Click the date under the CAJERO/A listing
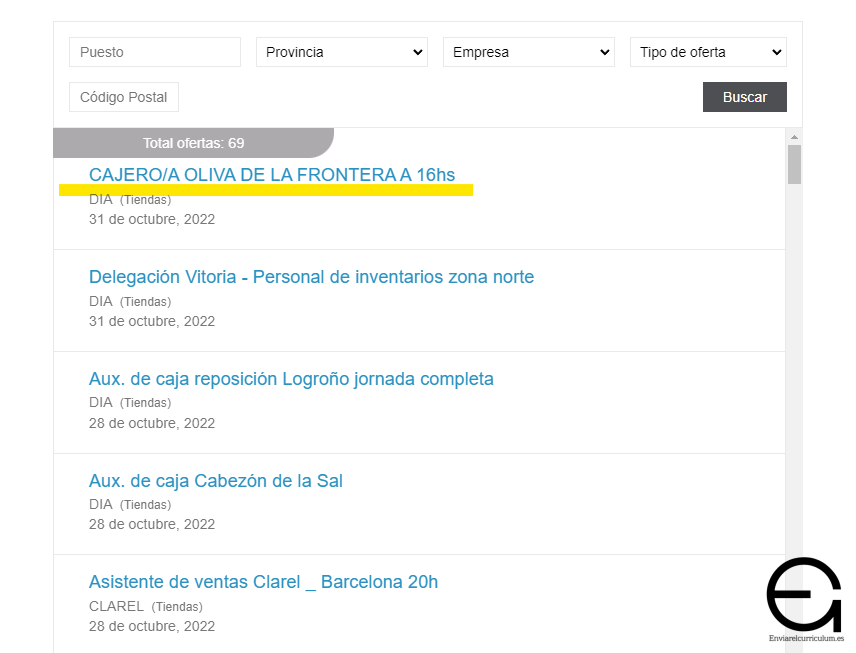This screenshot has width=856, height=653. tap(152, 219)
